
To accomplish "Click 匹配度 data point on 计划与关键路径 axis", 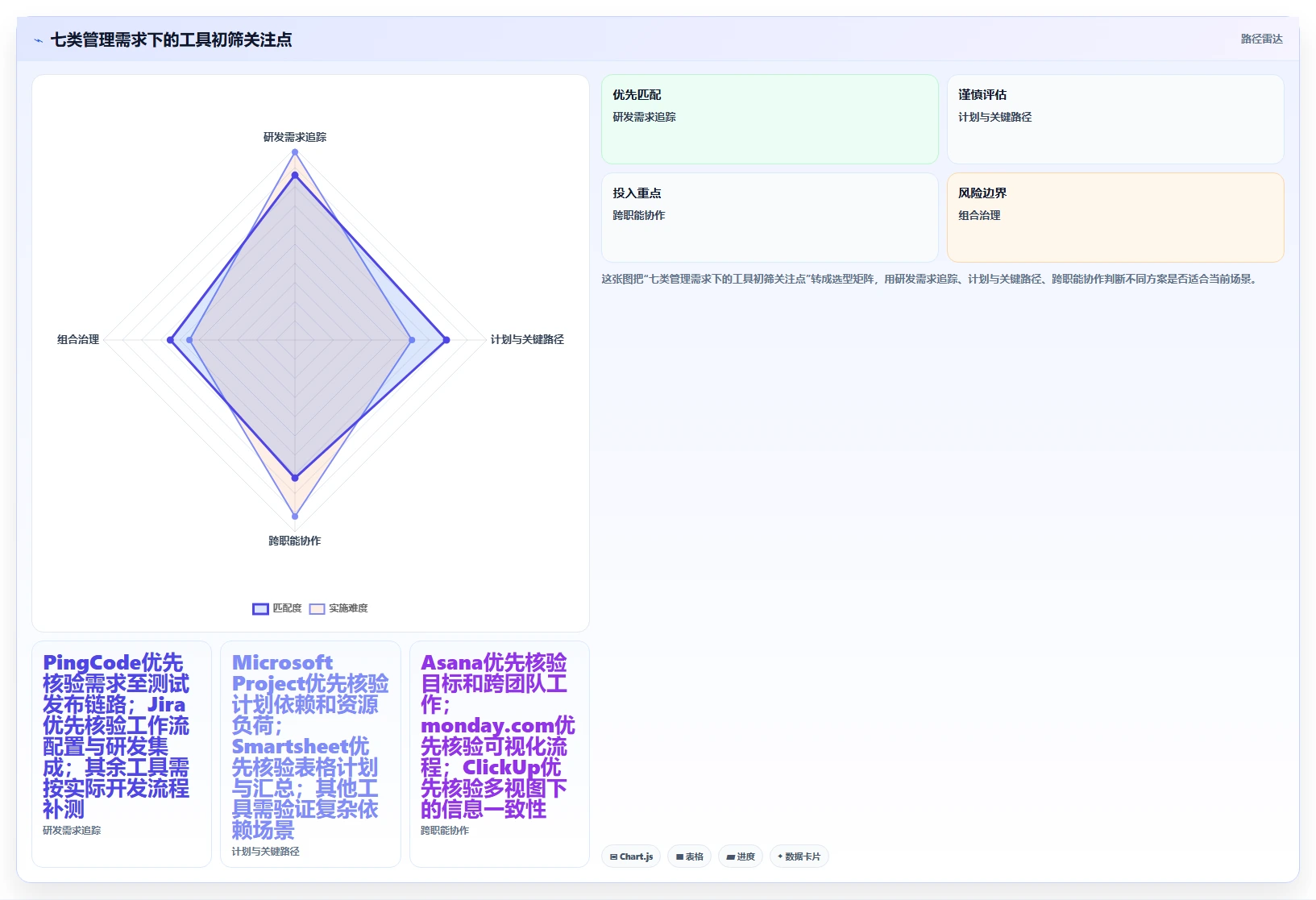I will click(x=446, y=340).
